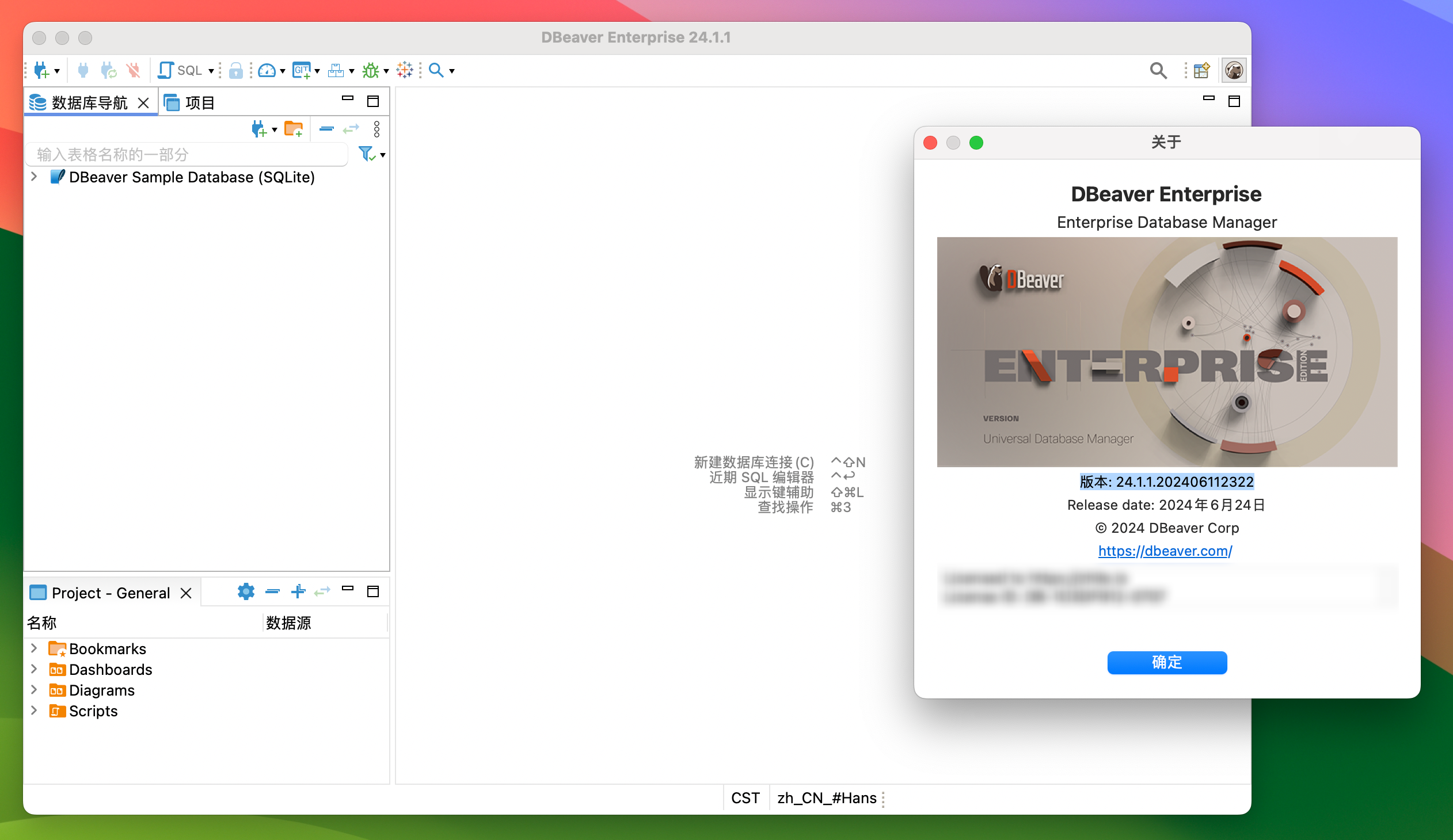This screenshot has width=1453, height=840.
Task: Click the Scripts folder in project panel
Action: tap(93, 711)
